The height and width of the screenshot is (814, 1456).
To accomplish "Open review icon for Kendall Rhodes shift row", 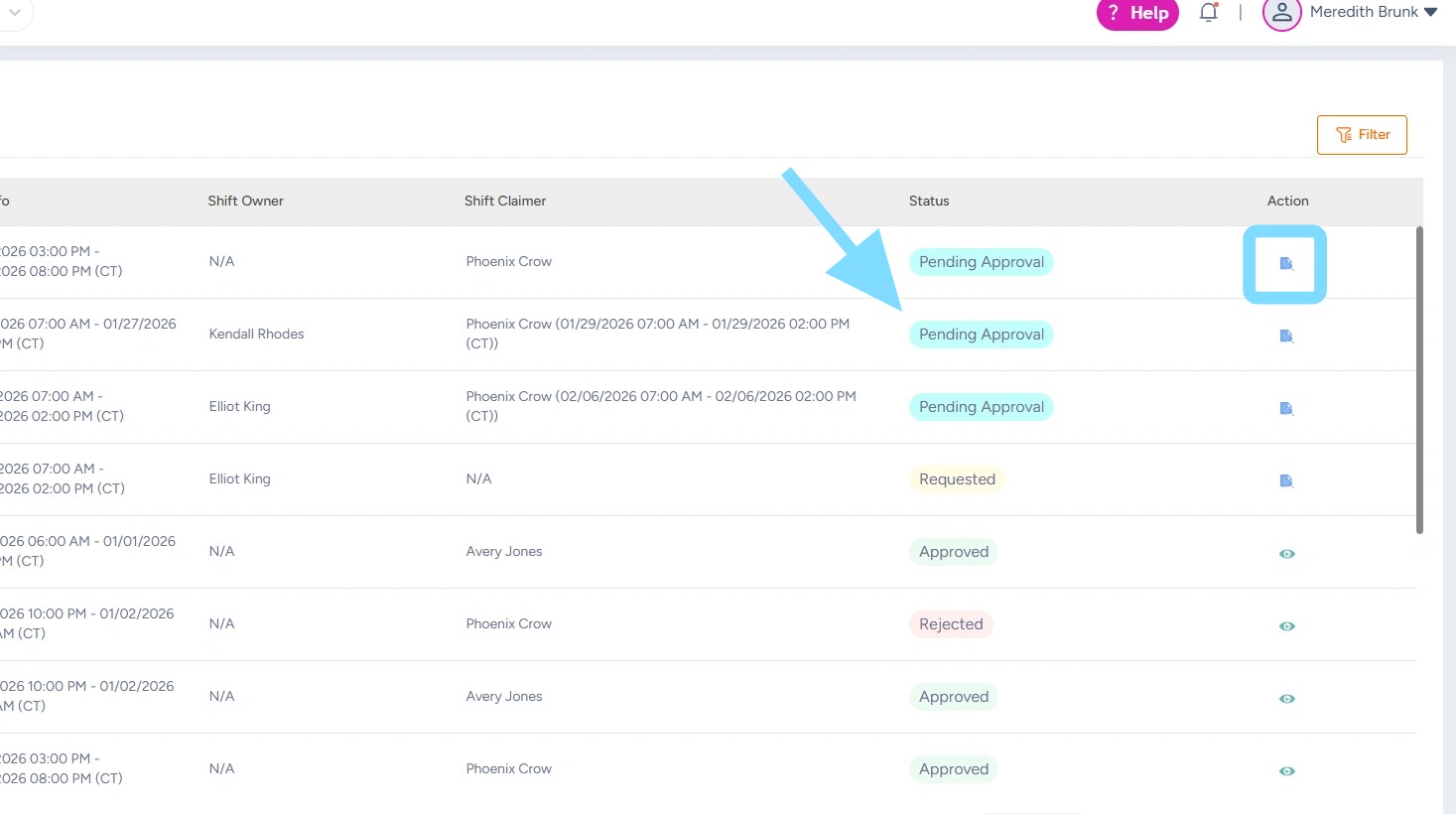I will pyautogui.click(x=1286, y=336).
